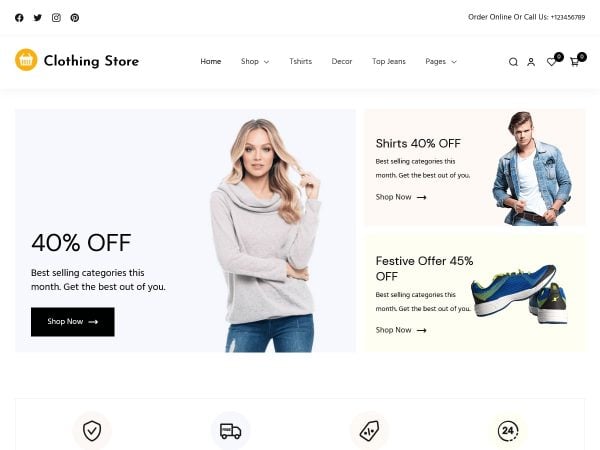Open the wishlist heart icon

point(551,62)
